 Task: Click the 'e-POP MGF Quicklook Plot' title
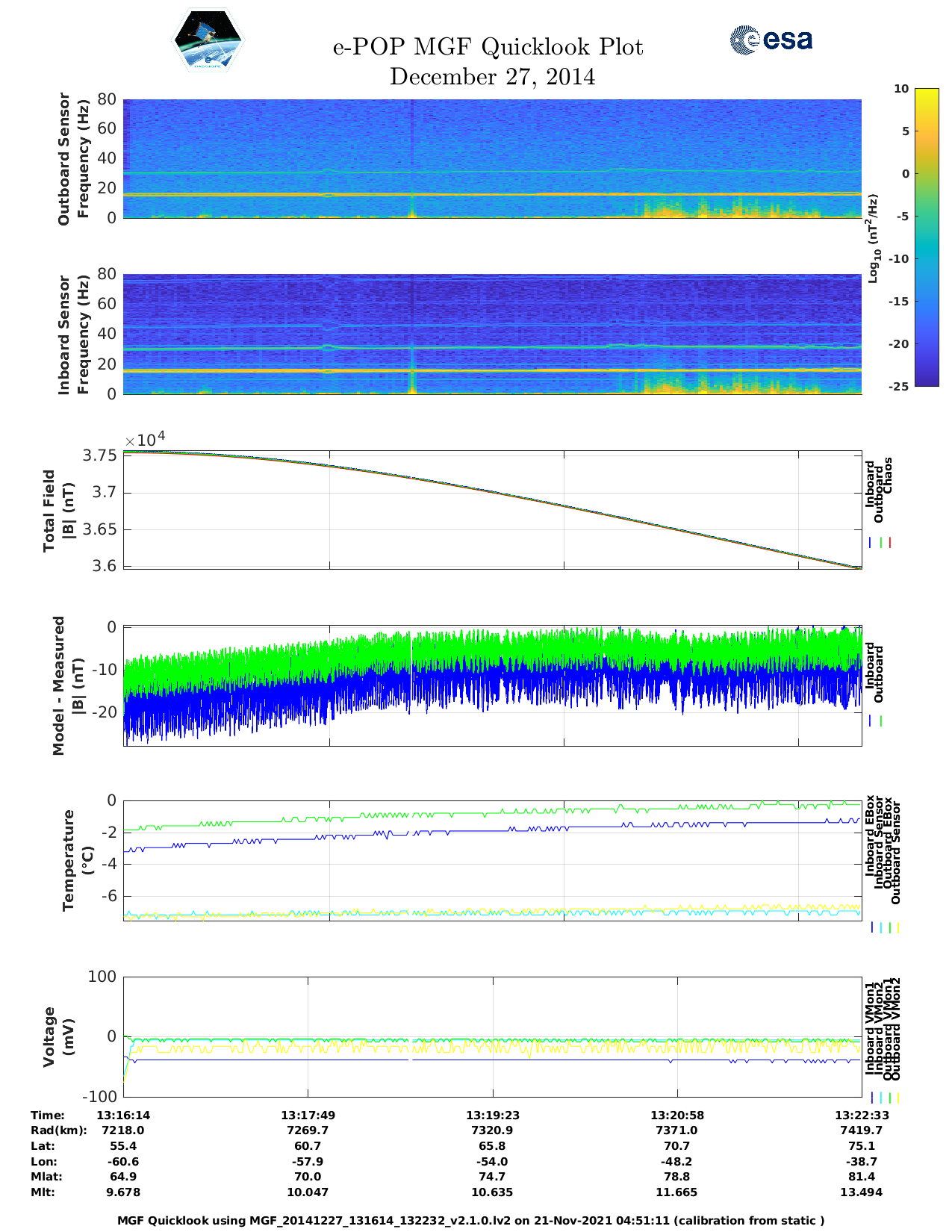[x=488, y=47]
